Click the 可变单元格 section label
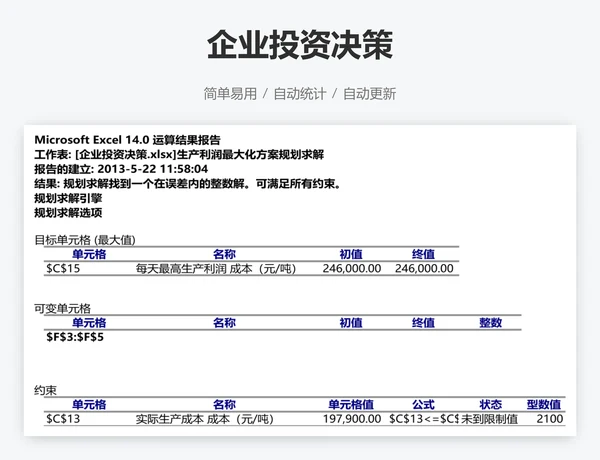Screen dimensions: 600x460 point(62,308)
